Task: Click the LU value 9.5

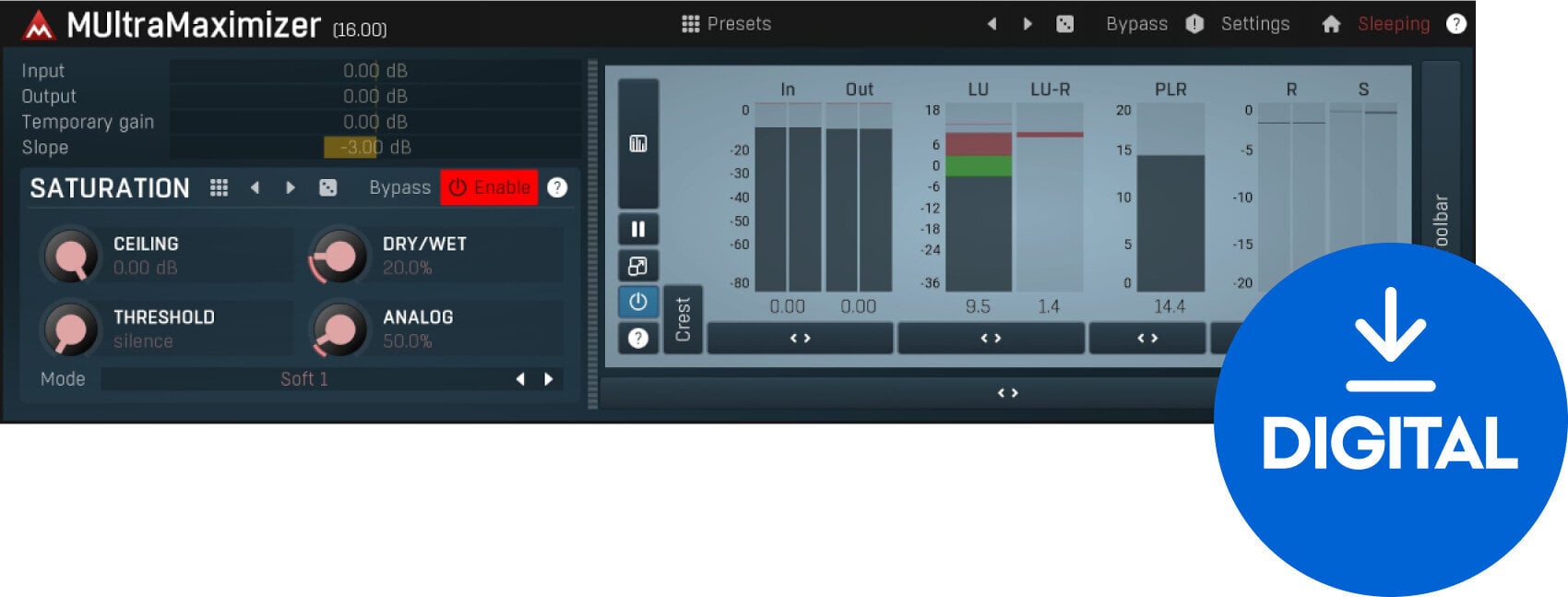Action: pos(978,306)
